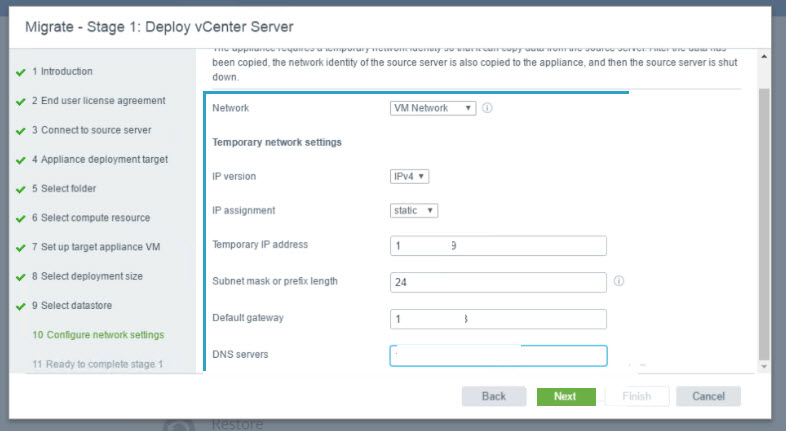
Task: Open the static IP assignment dropdown
Action: [414, 210]
